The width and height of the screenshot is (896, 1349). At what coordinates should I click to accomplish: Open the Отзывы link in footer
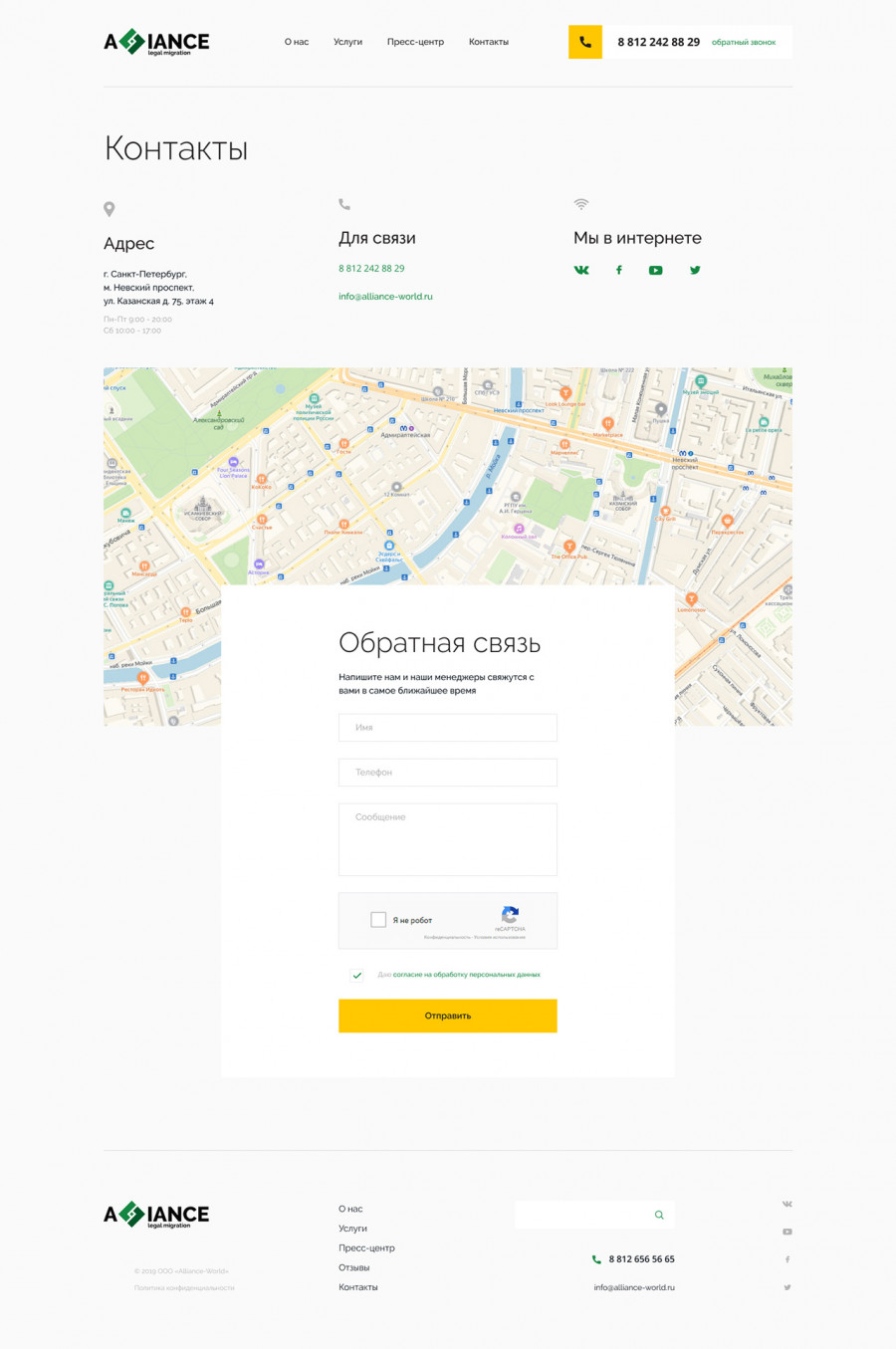tap(353, 1267)
